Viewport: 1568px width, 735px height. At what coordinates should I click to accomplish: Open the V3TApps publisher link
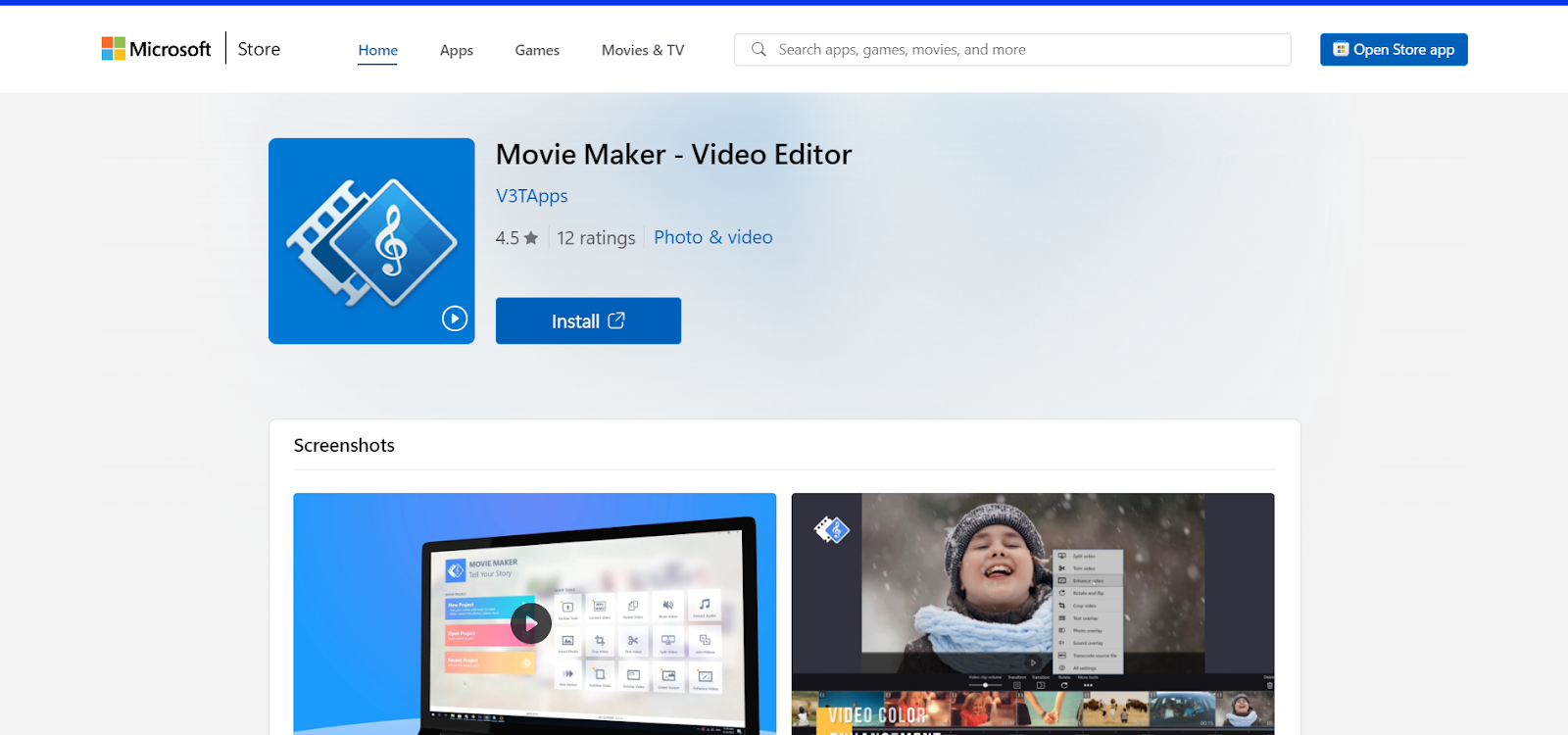click(532, 196)
